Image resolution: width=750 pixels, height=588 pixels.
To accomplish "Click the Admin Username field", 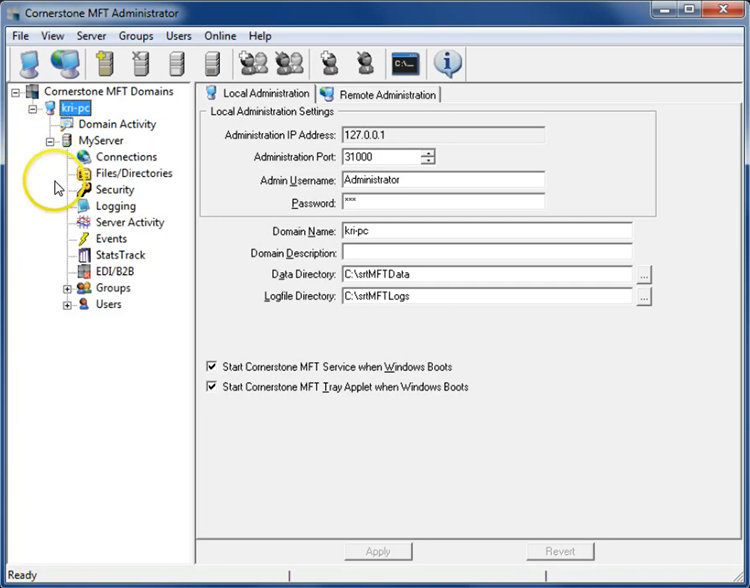I will click(x=443, y=179).
